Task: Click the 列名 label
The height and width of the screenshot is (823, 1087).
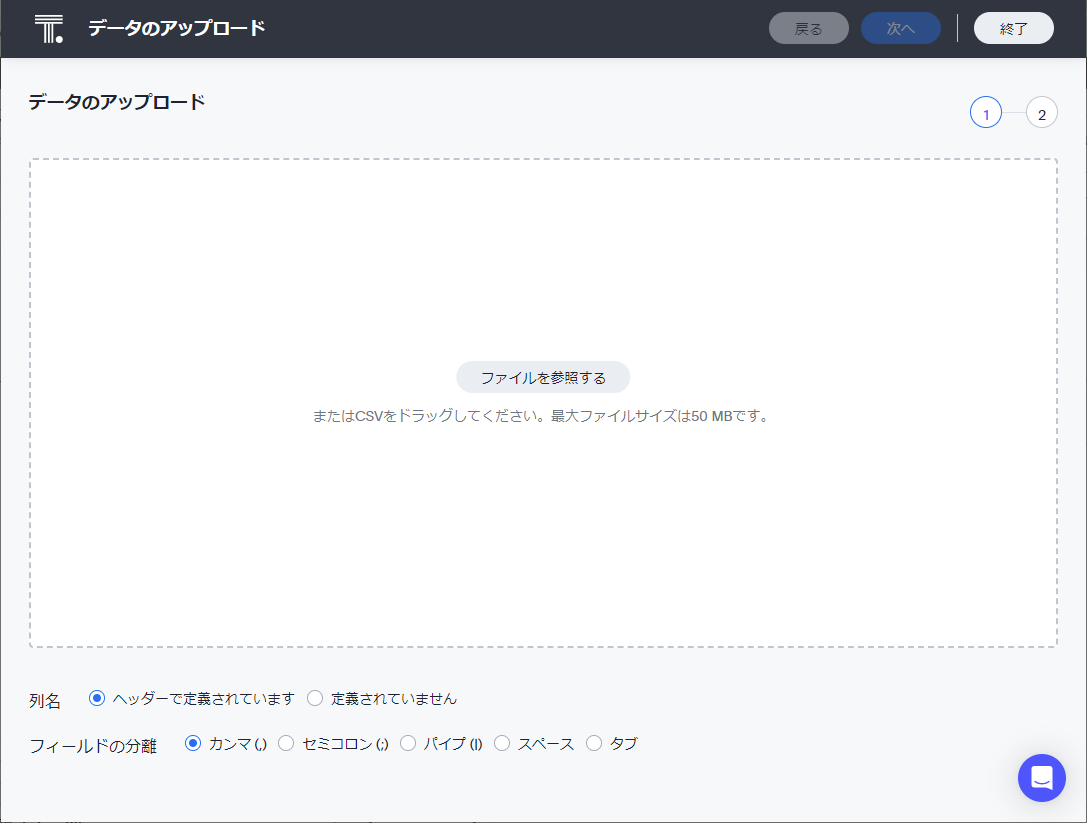Action: (x=45, y=701)
